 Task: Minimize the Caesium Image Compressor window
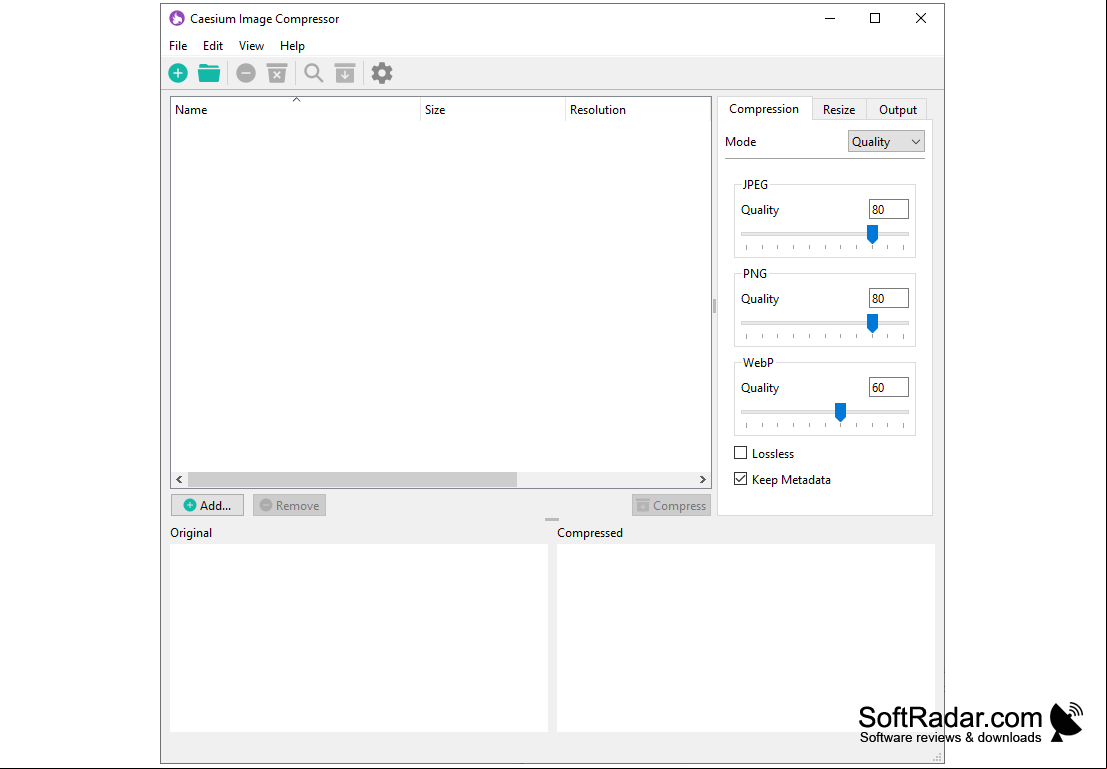[830, 18]
